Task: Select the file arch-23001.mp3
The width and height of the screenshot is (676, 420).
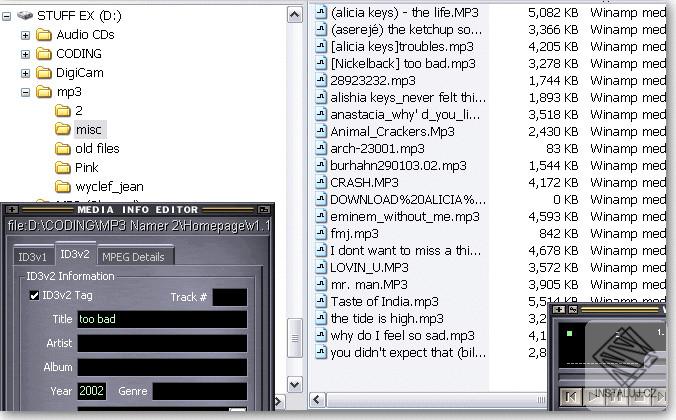Action: pos(377,148)
